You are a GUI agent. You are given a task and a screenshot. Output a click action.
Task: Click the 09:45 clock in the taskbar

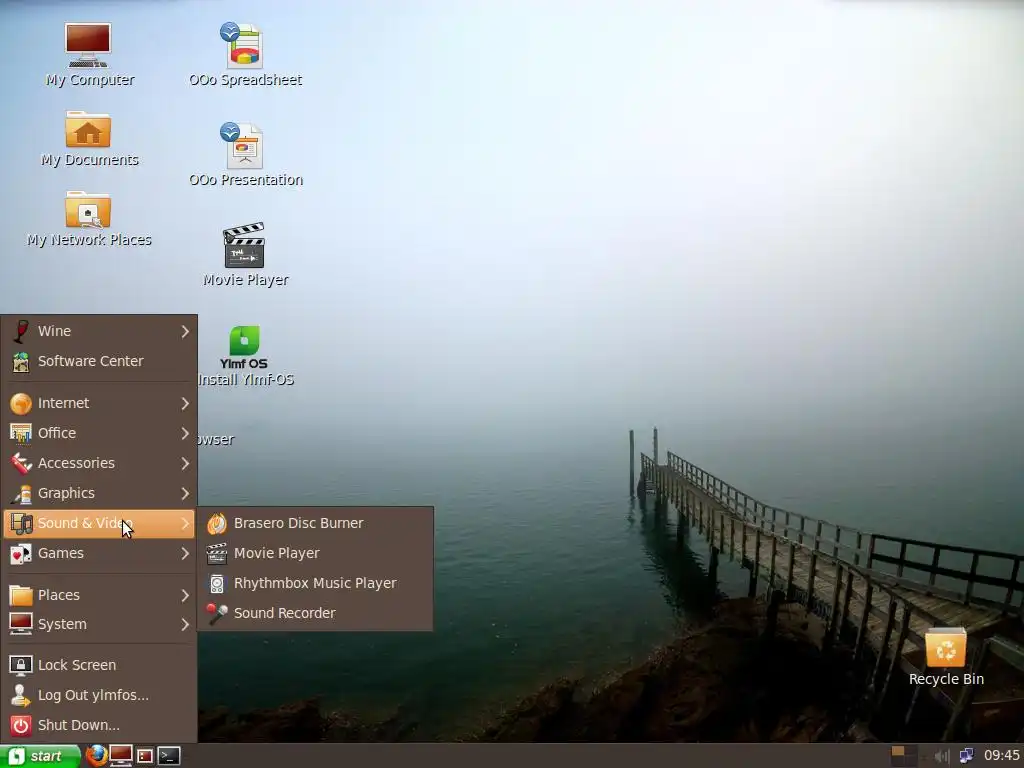[x=1001, y=756]
